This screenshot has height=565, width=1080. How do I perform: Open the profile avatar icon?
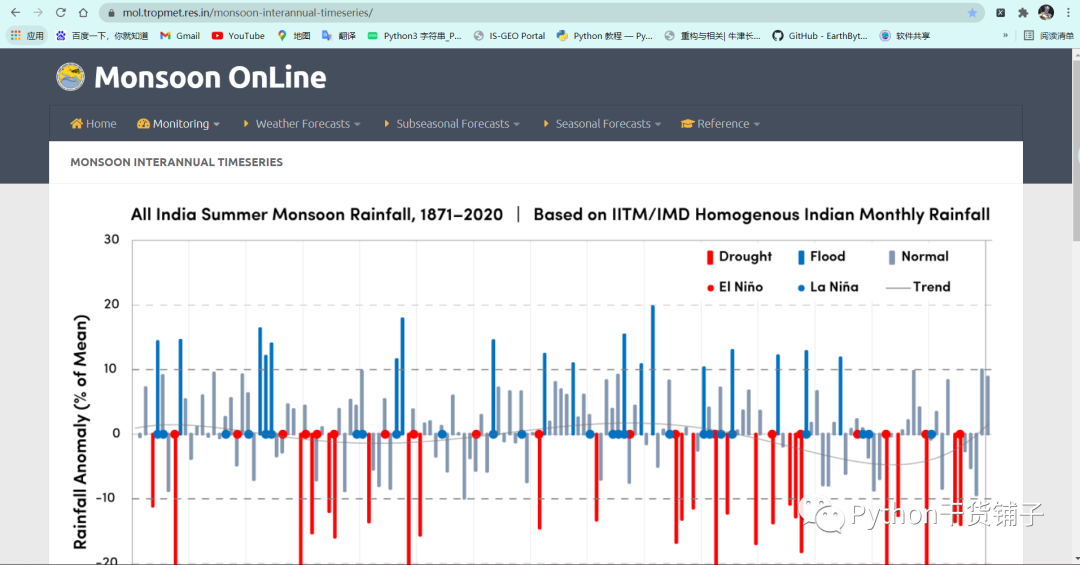coord(1046,12)
